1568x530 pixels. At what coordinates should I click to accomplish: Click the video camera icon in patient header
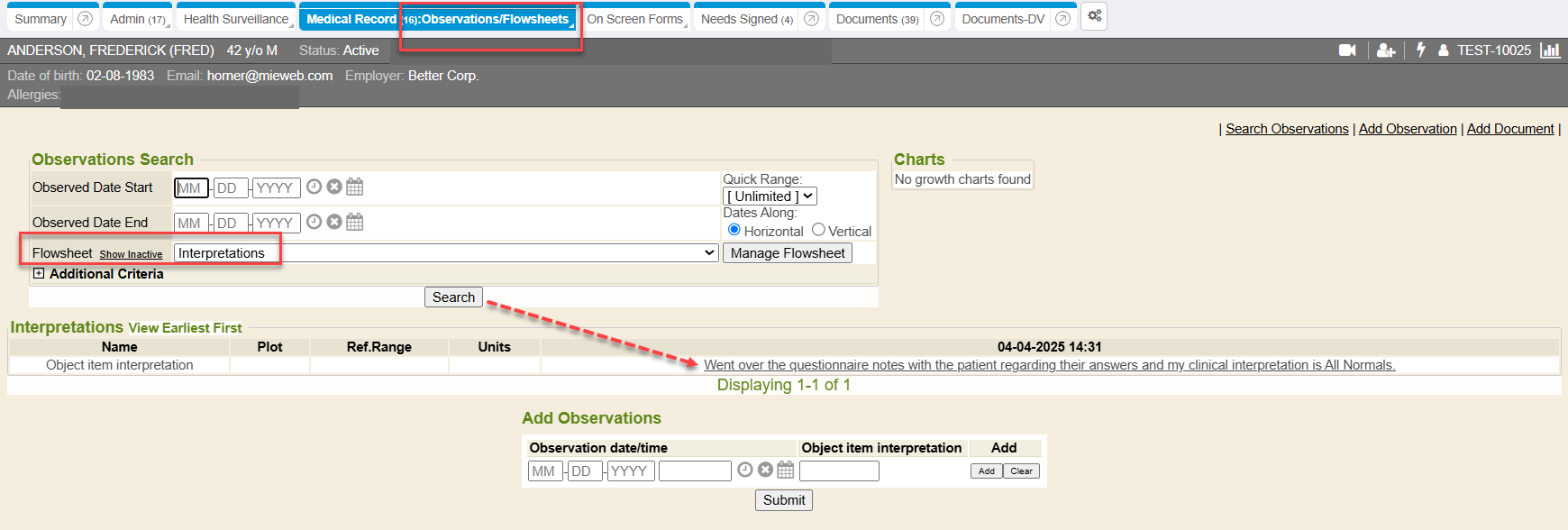click(x=1347, y=50)
